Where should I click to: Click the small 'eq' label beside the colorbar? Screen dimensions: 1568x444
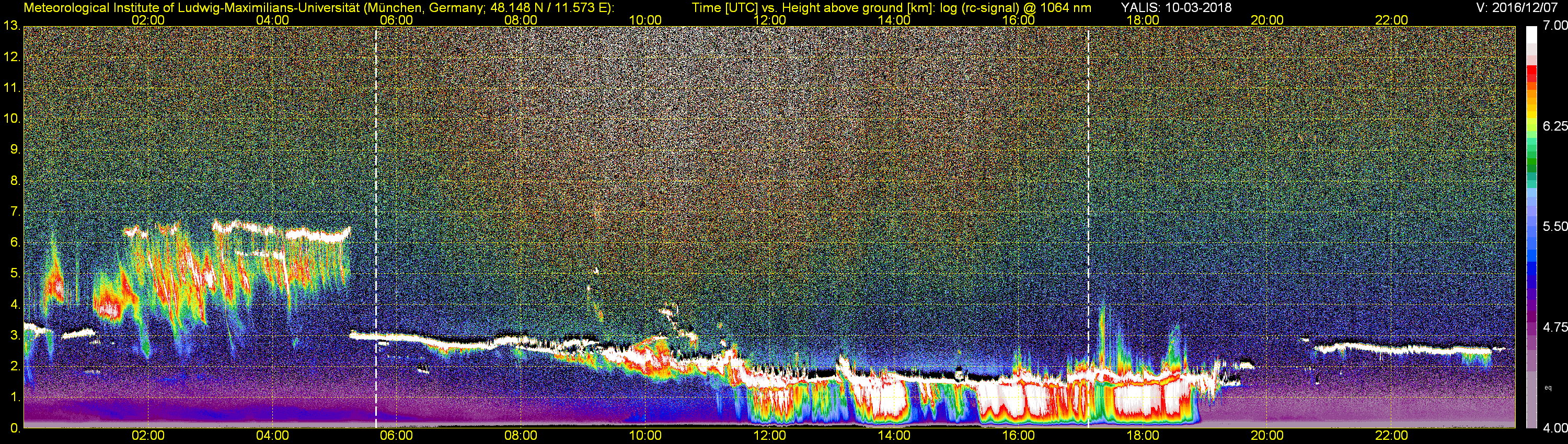point(1548,388)
